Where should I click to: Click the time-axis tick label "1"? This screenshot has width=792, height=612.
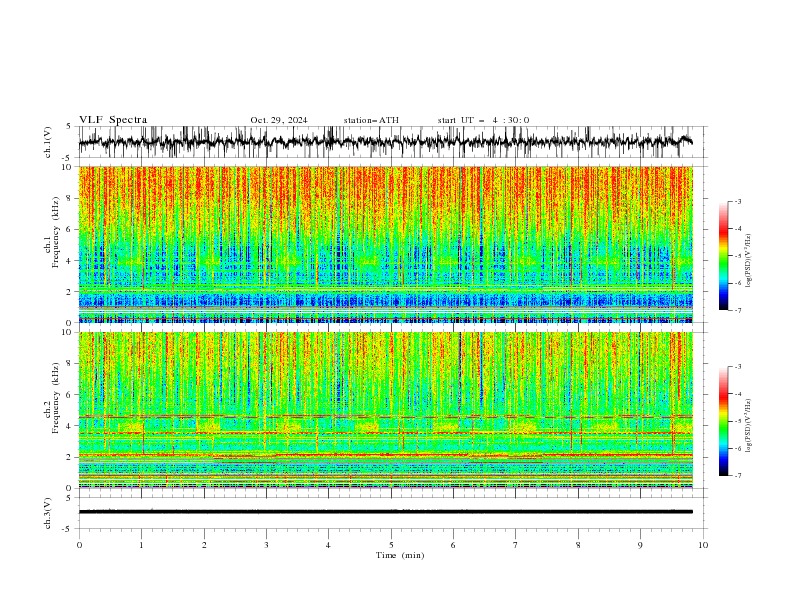141,545
